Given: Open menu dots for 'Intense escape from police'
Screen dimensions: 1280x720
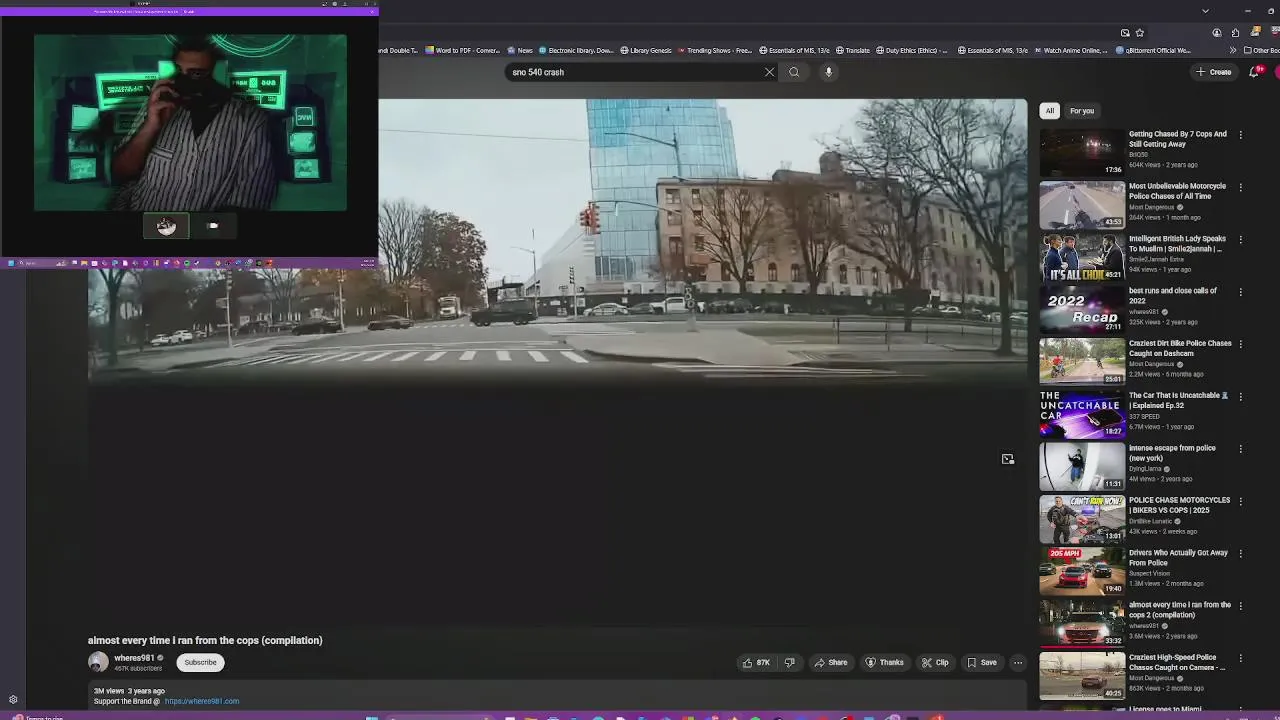Looking at the screenshot, I should click(1241, 448).
